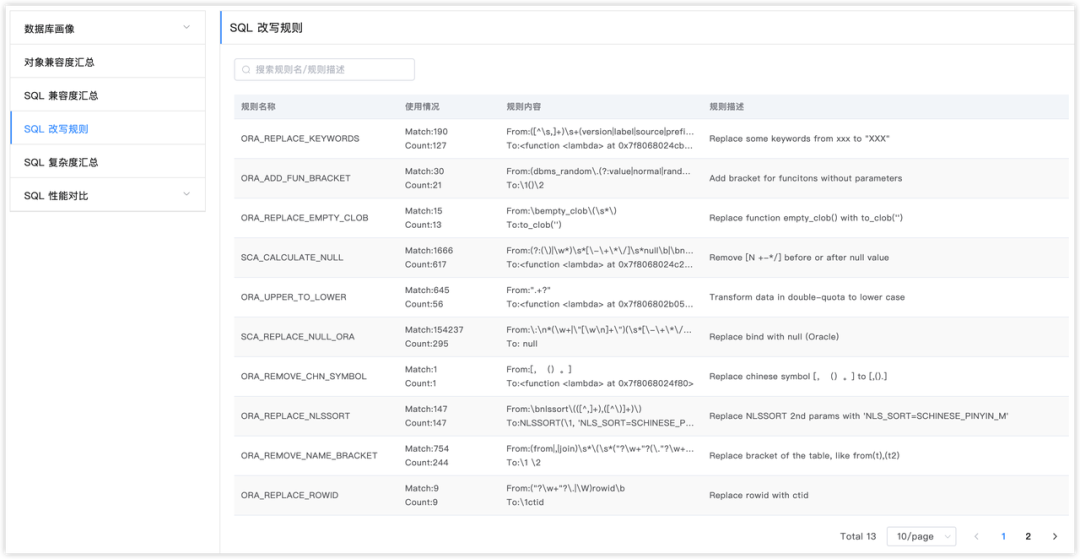Select SQL 改写规则 in the sidebar
This screenshot has height=559, width=1080.
[x=107, y=129]
